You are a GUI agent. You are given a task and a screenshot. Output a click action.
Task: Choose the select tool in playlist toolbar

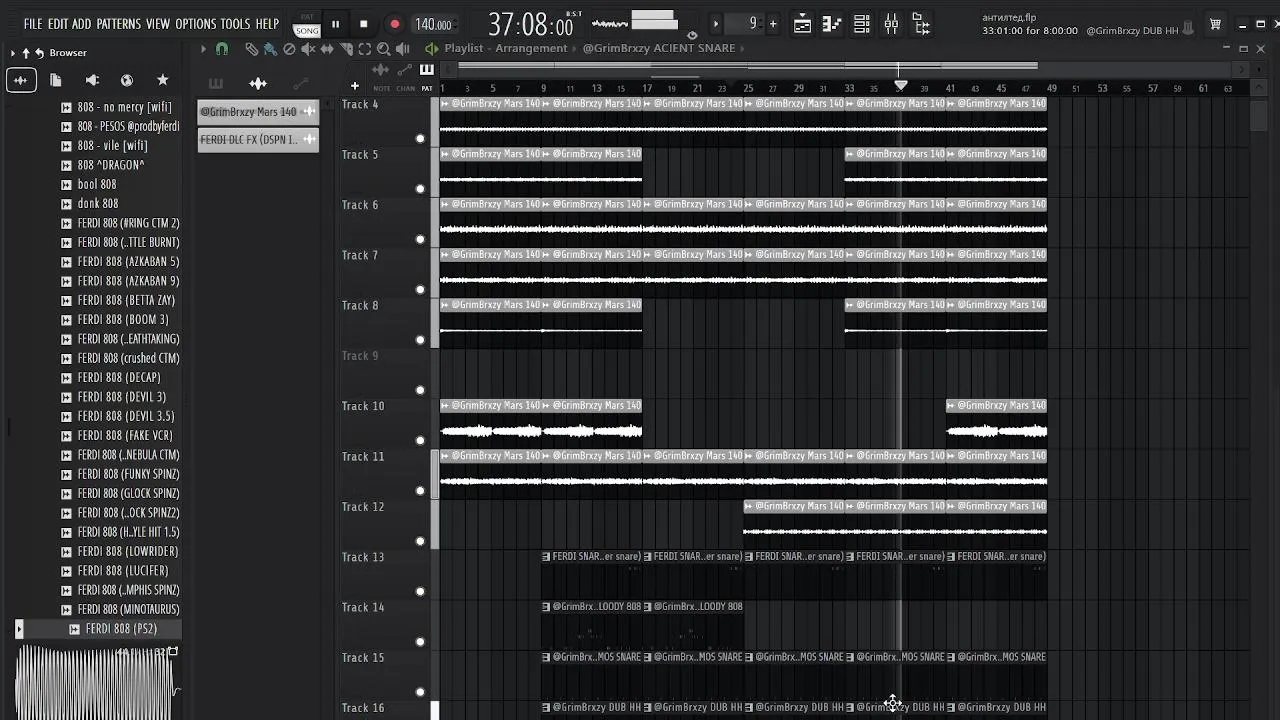(365, 48)
